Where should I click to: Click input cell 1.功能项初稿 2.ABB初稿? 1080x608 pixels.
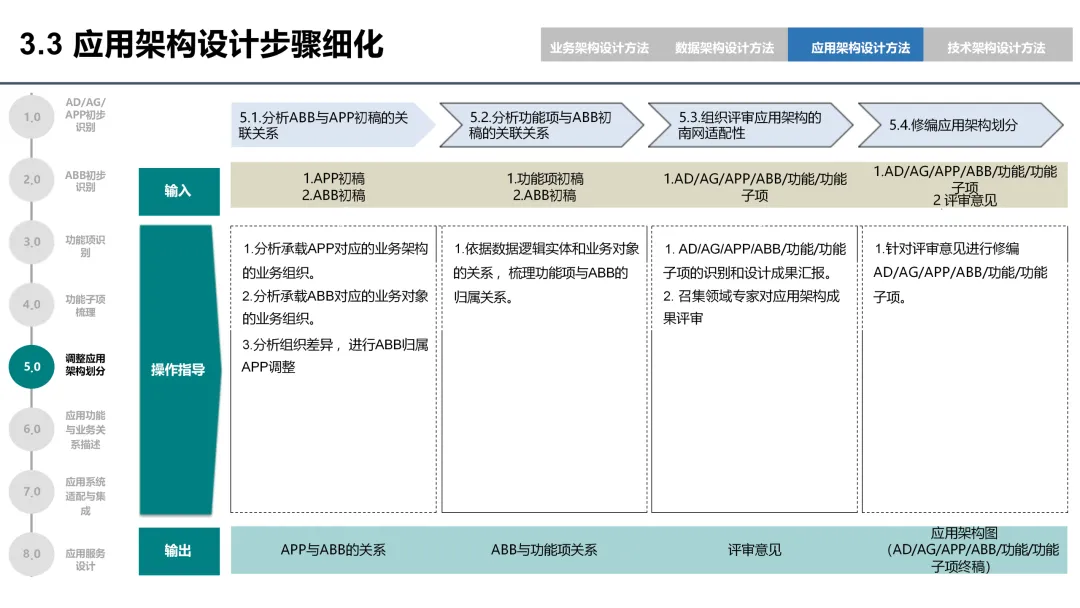point(545,187)
